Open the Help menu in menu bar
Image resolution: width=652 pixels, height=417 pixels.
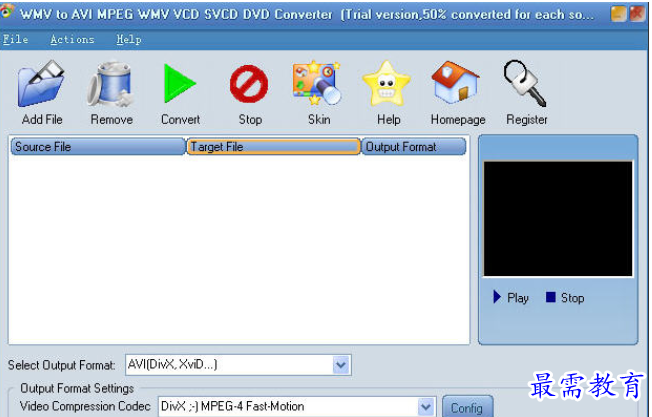[129, 39]
